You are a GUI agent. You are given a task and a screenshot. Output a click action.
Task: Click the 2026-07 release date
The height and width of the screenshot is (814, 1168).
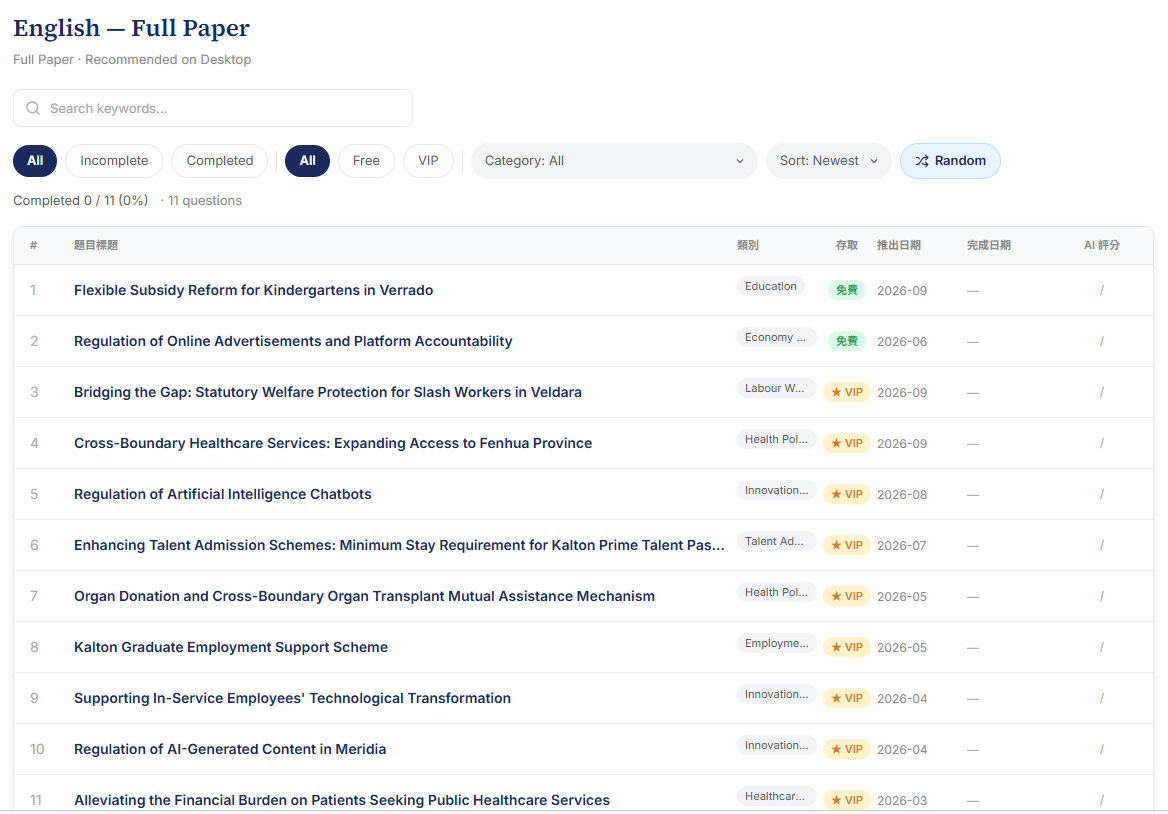click(x=902, y=546)
